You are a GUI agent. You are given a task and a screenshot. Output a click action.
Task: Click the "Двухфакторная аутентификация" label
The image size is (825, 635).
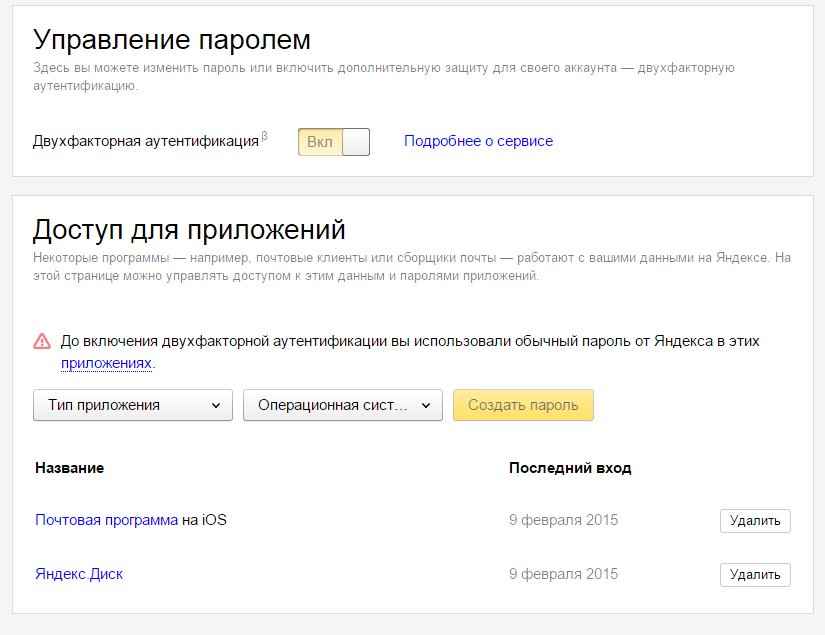(146, 142)
